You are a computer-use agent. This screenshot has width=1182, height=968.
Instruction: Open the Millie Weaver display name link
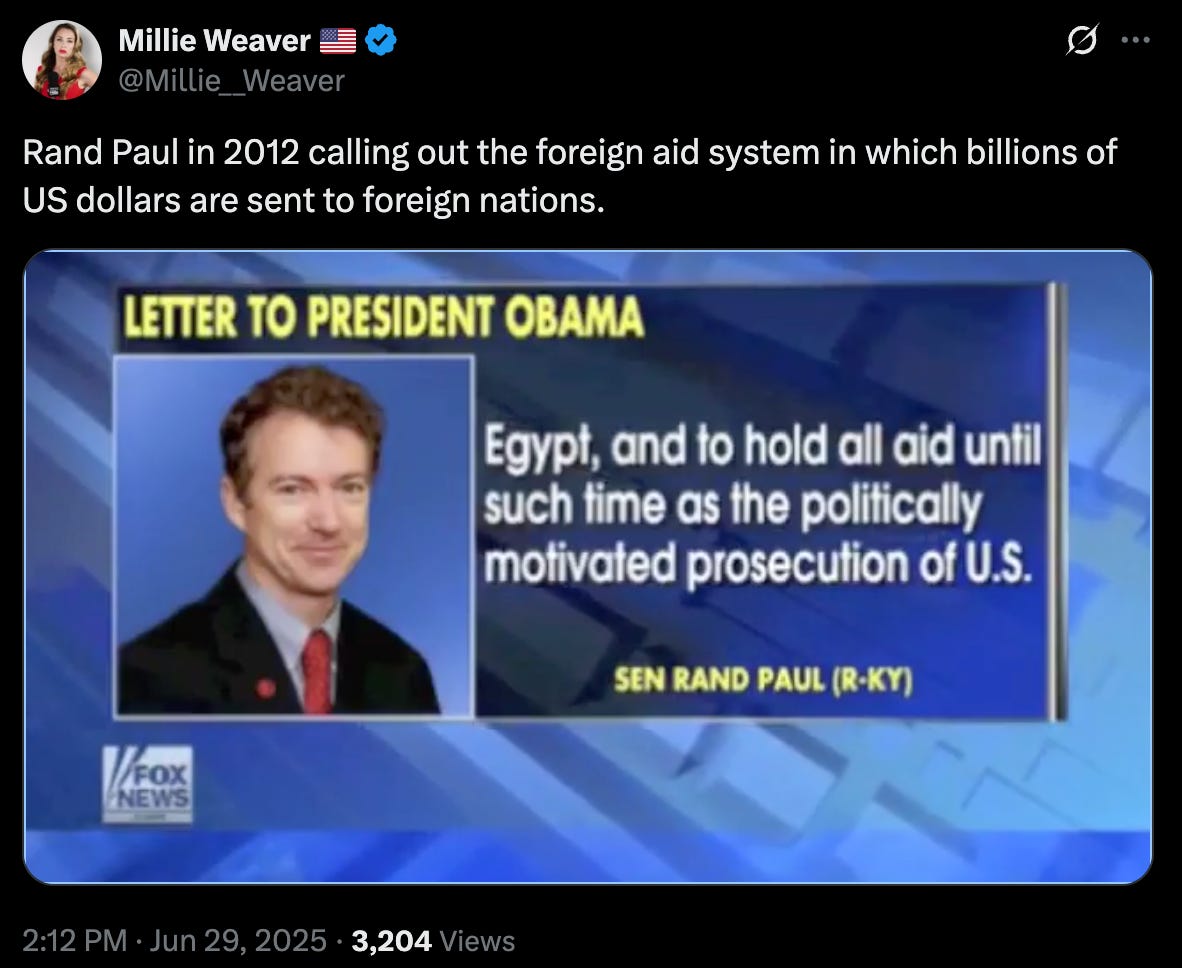tap(214, 41)
